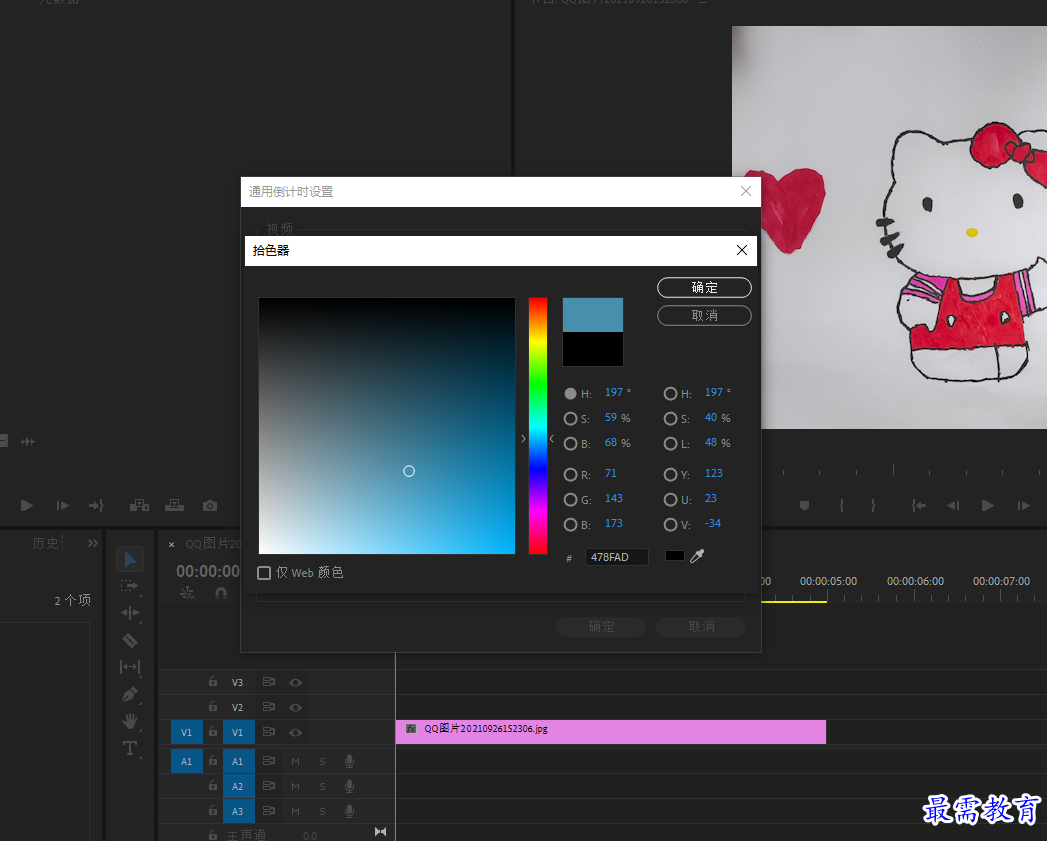The width and height of the screenshot is (1047, 841).
Task: Expand the History panel overflow chevrons
Action: (93, 543)
